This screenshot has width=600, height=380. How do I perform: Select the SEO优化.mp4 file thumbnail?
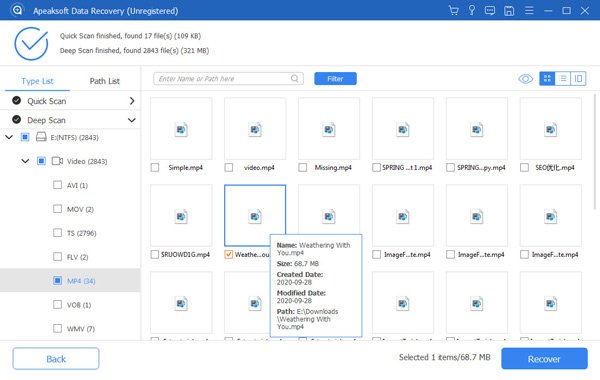point(551,128)
